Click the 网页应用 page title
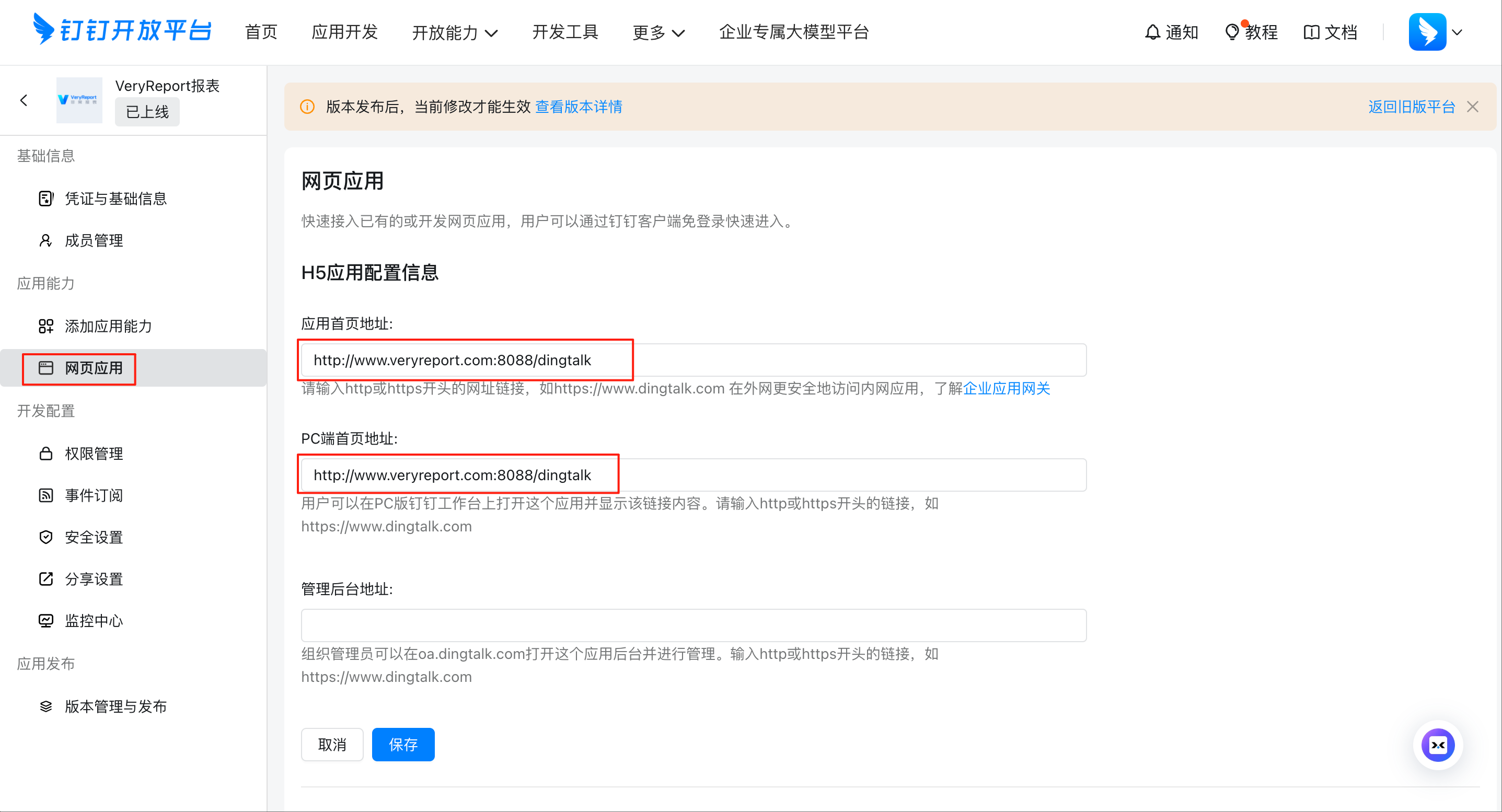The width and height of the screenshot is (1502, 812). (x=342, y=181)
